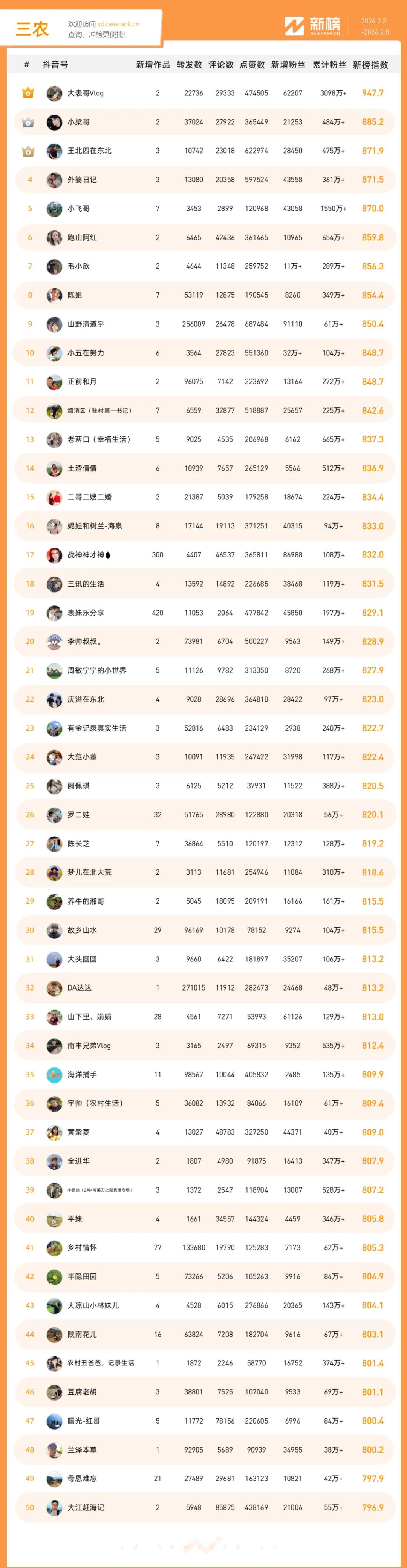407x1568 pixels.
Task: Click the 累计粉丝 column header
Action: [x=329, y=65]
